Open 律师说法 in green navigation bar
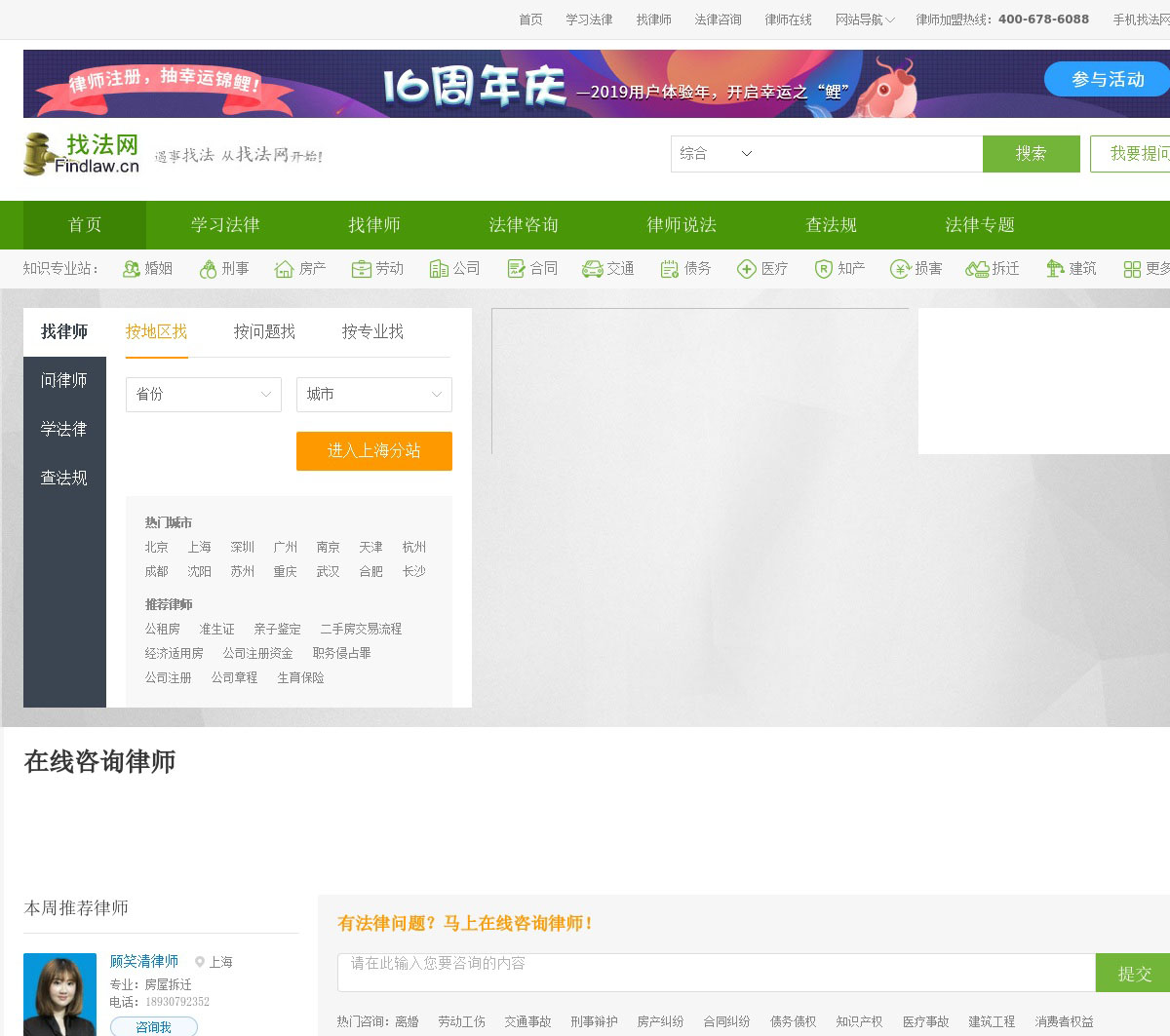Image resolution: width=1170 pixels, height=1036 pixels. [682, 225]
